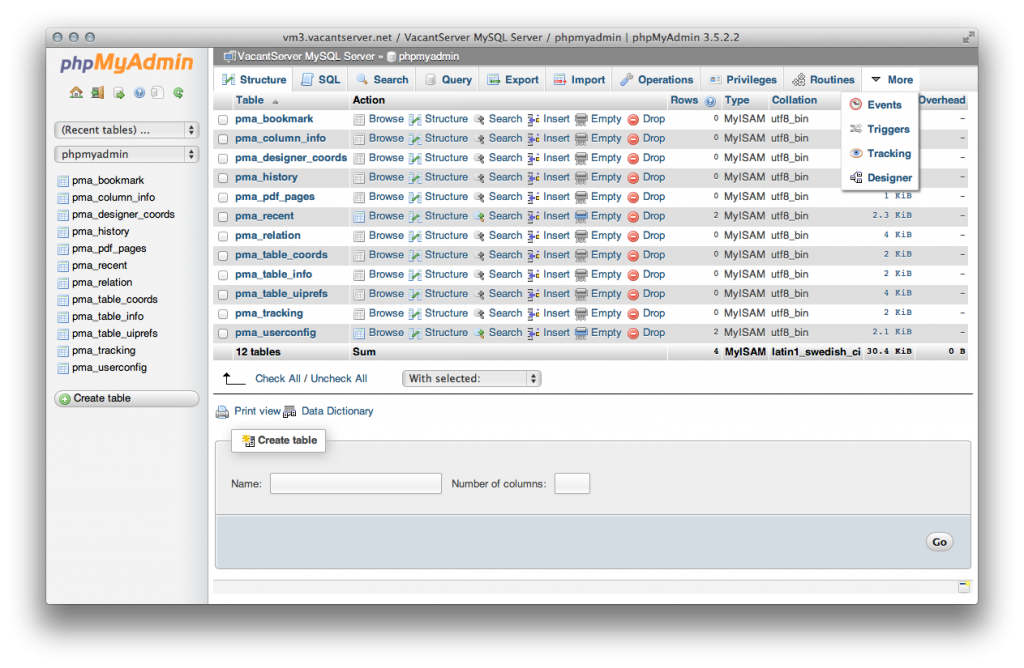This screenshot has width=1024, height=668.
Task: Open Structure of pma_history table
Action: (x=446, y=177)
